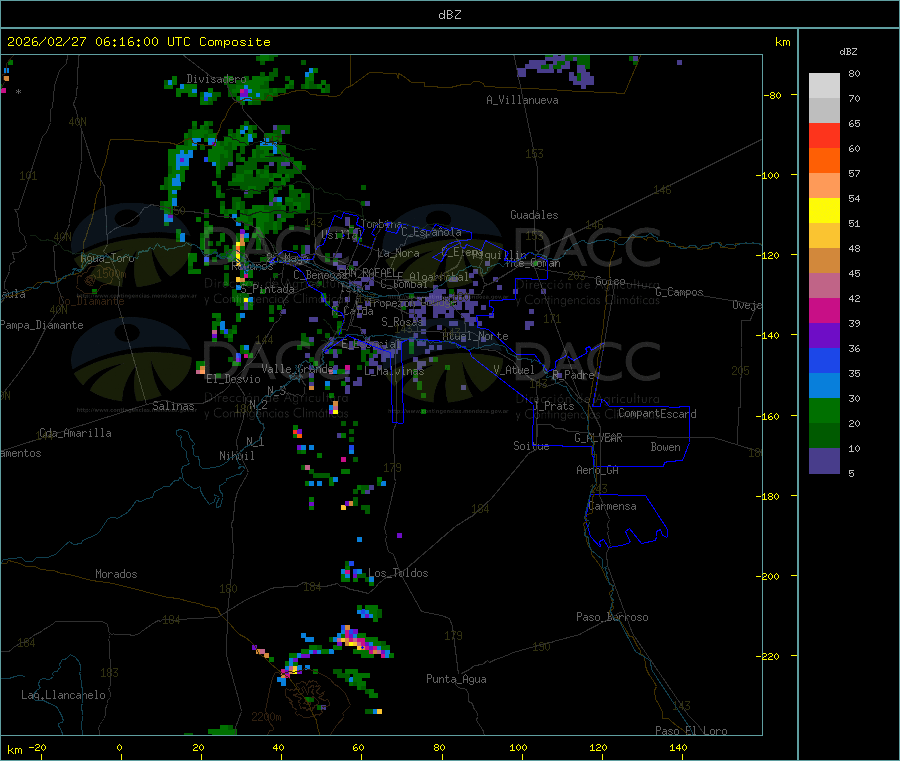Click the Pampa_Diamante label

point(41,325)
